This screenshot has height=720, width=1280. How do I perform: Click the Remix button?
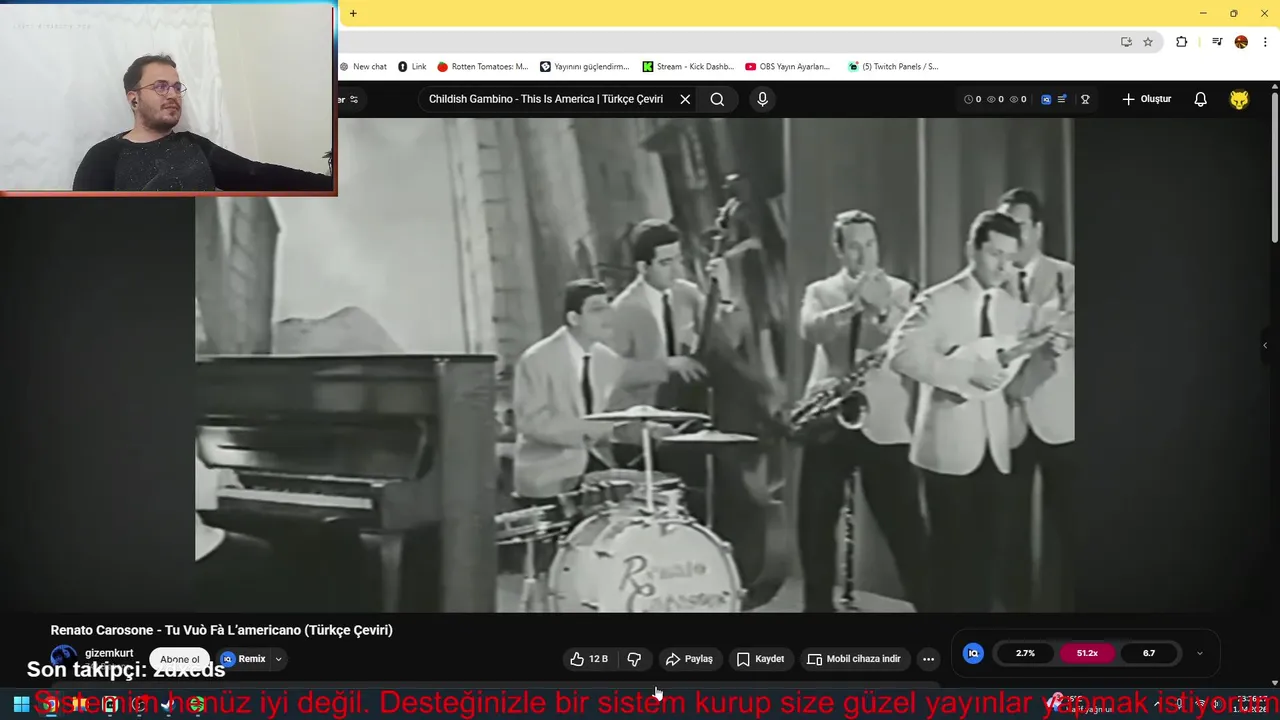tap(243, 659)
